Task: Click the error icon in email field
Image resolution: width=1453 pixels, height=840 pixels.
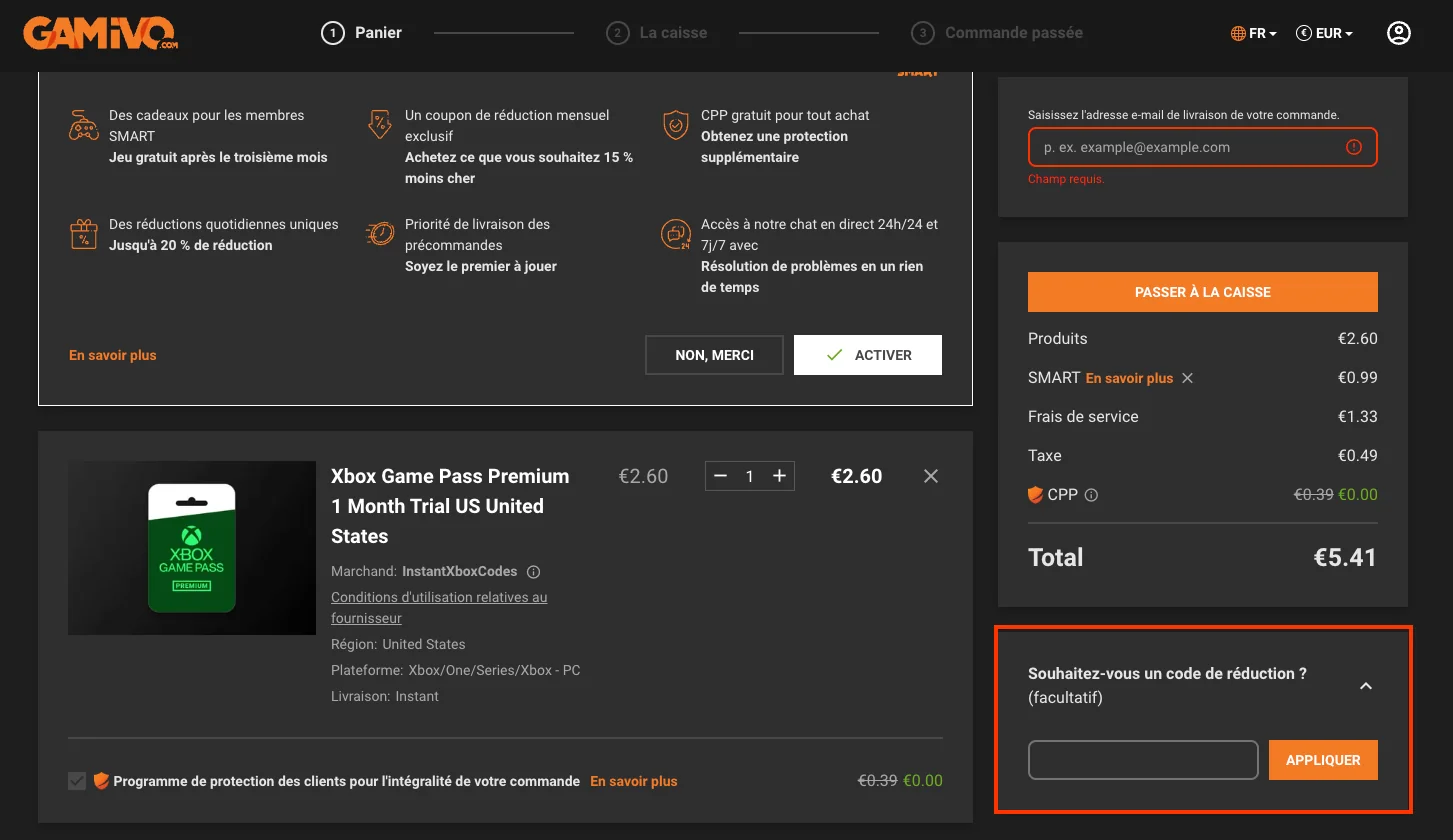Action: (1354, 147)
